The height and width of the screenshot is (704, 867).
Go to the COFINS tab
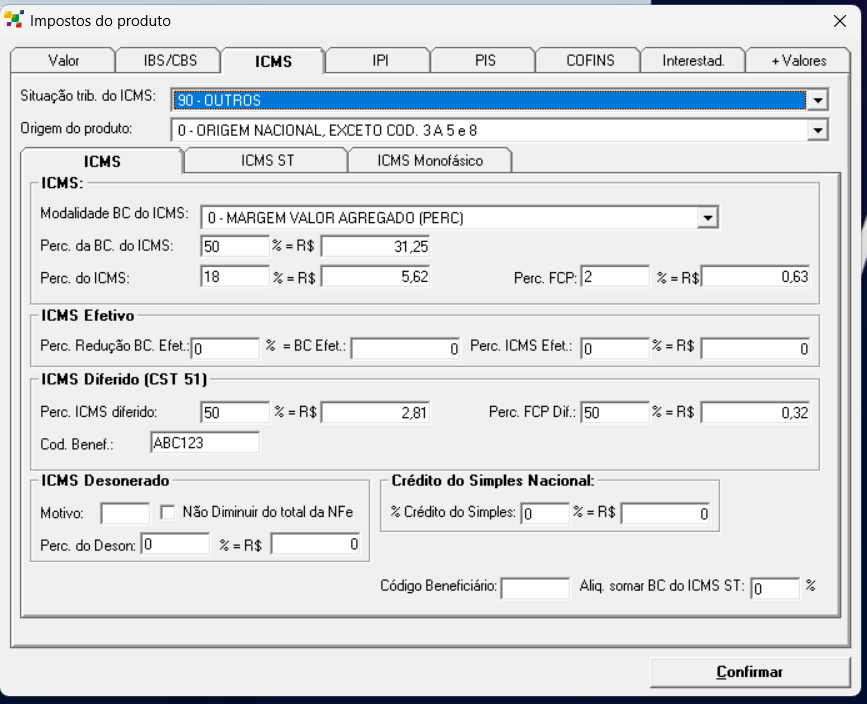pyautogui.click(x=589, y=61)
